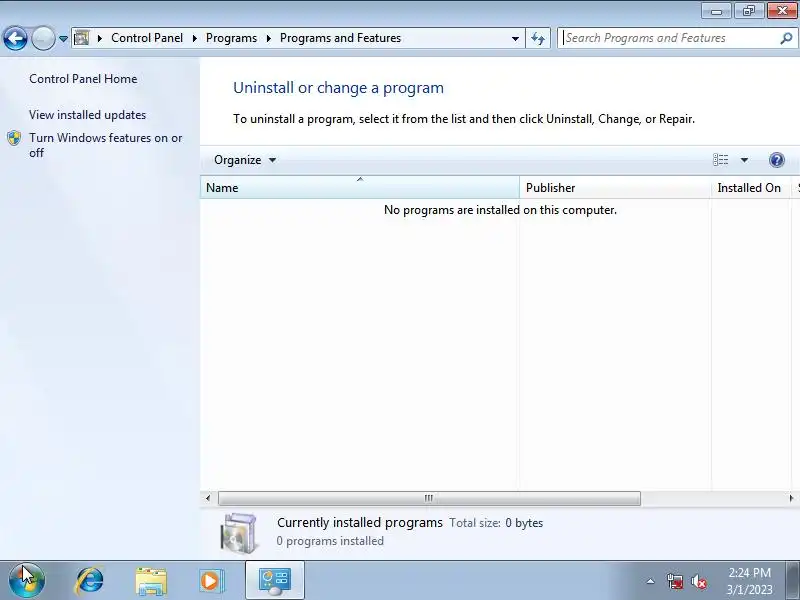This screenshot has width=800, height=600.
Task: Open Control Panel Home link
Action: click(83, 79)
